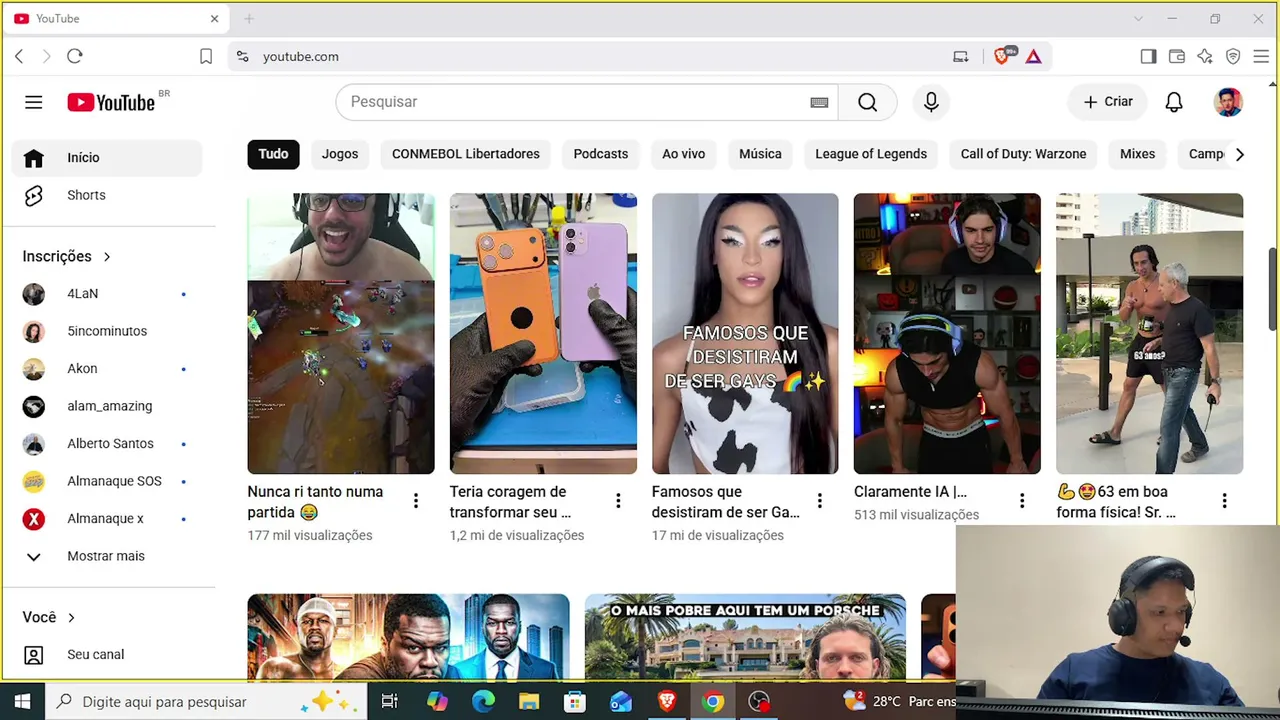Expand the Inscrições section

(x=67, y=256)
